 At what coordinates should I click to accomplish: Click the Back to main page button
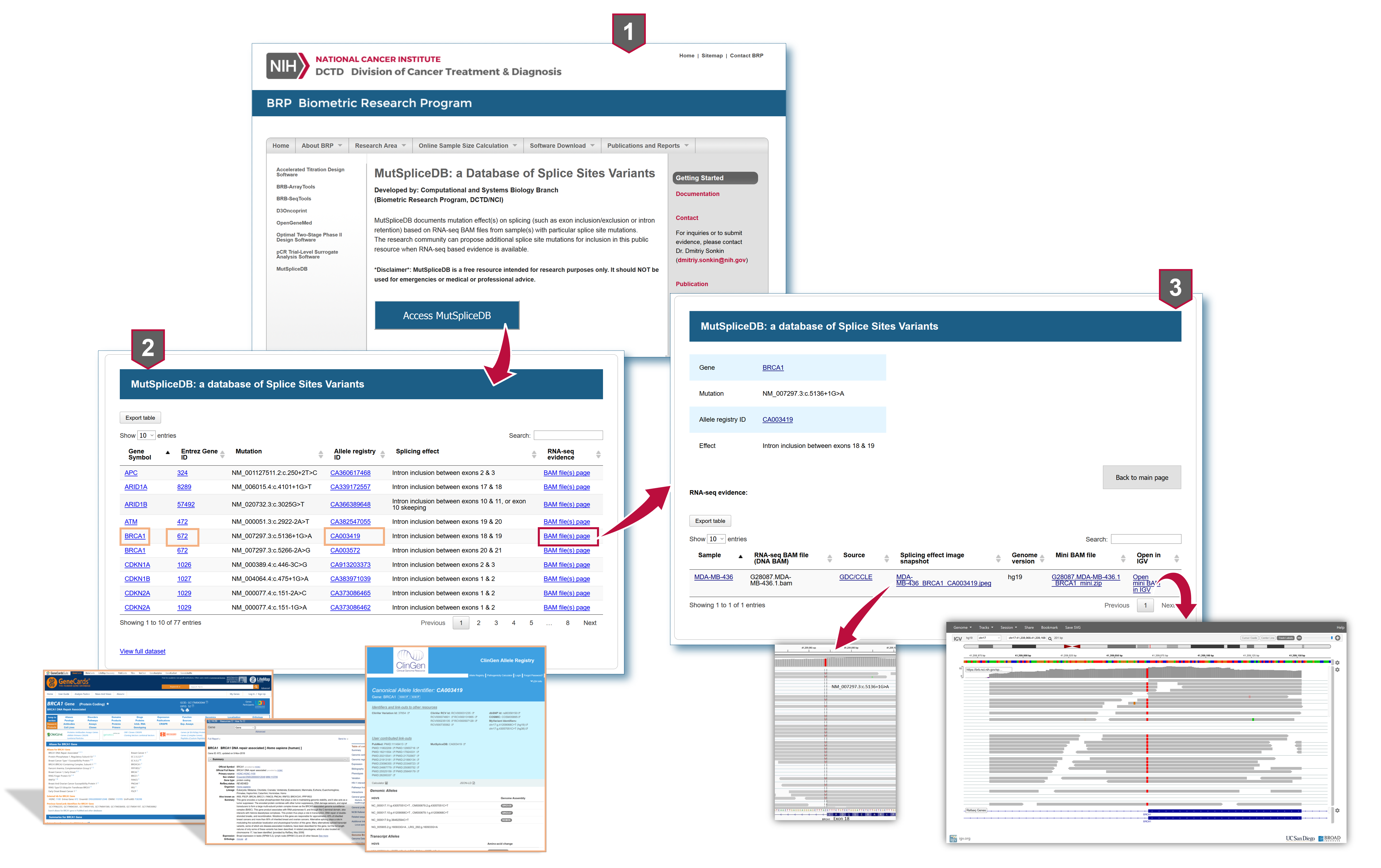pos(1142,478)
